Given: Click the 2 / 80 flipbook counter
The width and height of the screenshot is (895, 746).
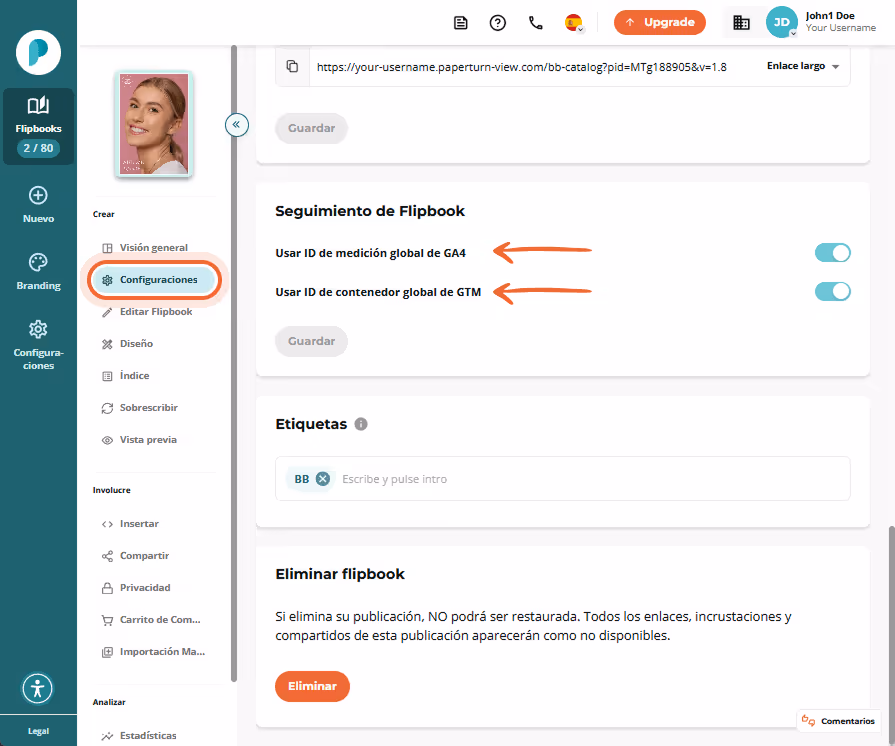Looking at the screenshot, I should [x=38, y=148].
